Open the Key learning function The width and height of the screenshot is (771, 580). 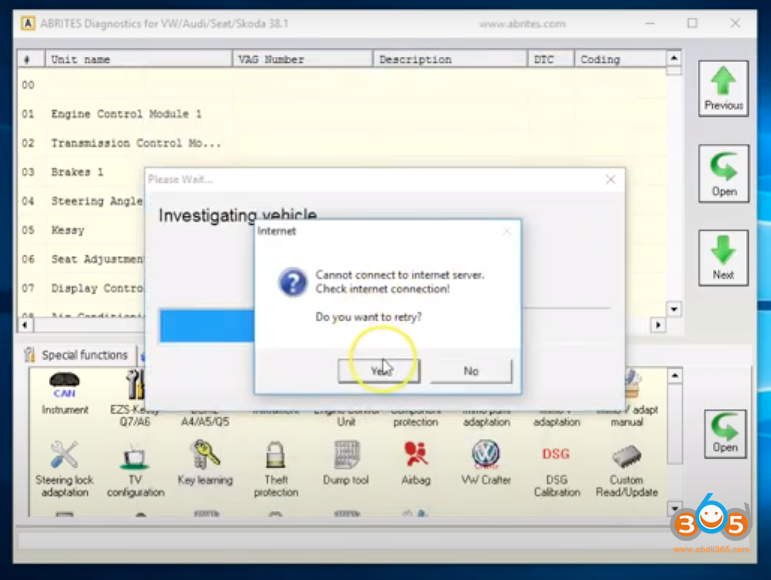tap(205, 463)
